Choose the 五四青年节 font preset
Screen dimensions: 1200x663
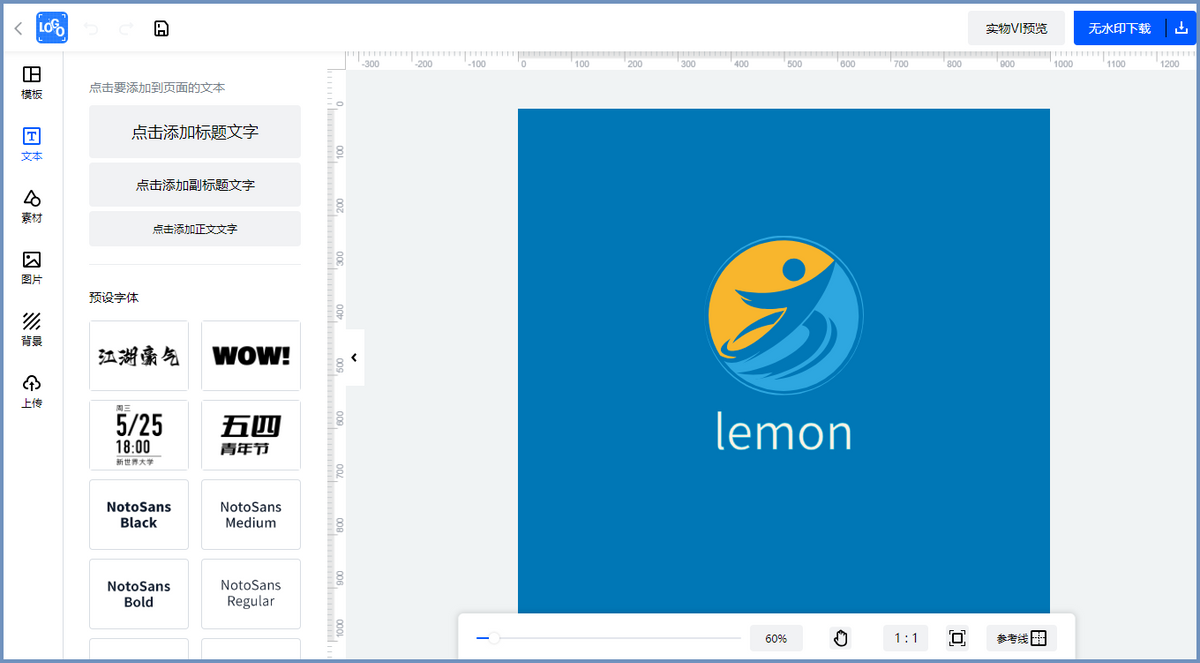(x=251, y=435)
